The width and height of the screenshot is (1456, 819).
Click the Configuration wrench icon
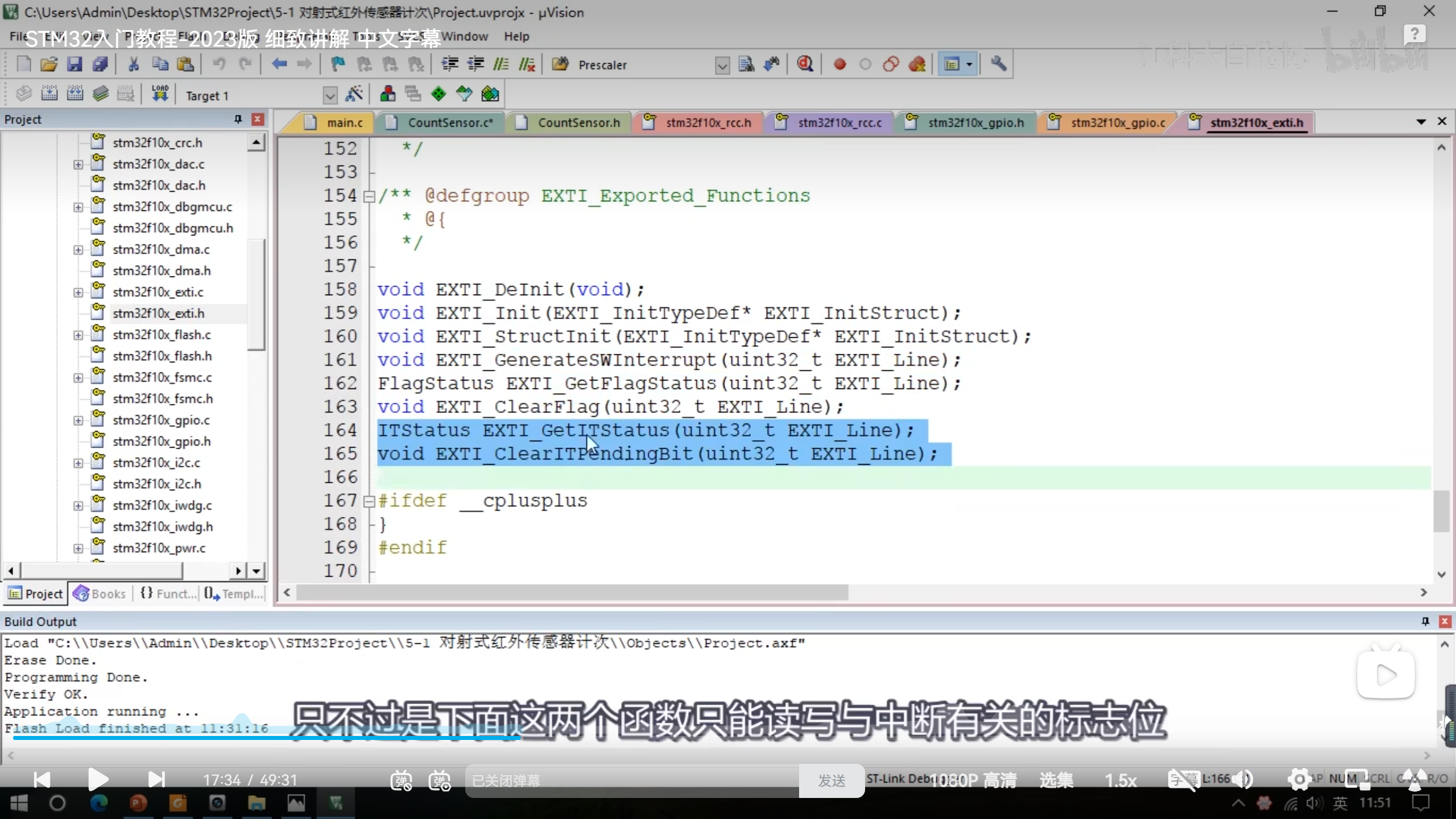998,64
